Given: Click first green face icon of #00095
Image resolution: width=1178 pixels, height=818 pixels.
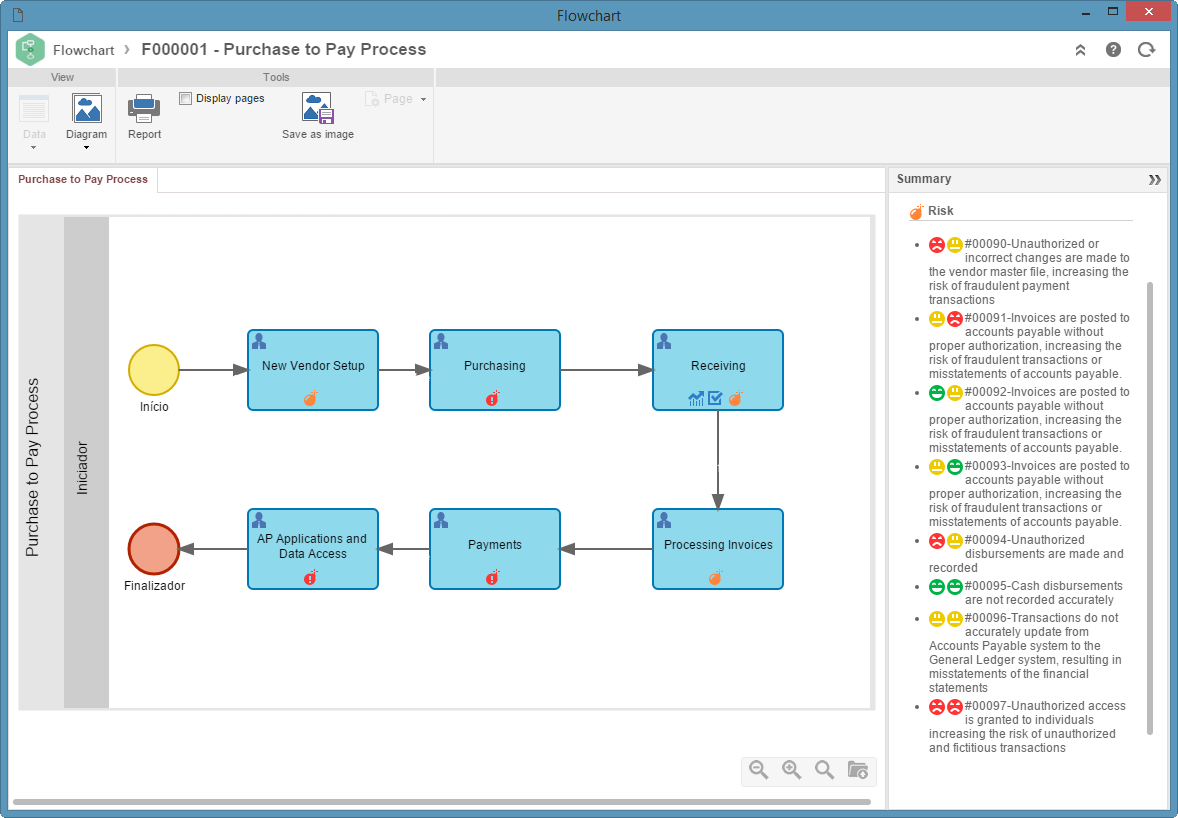Looking at the screenshot, I should [x=937, y=587].
